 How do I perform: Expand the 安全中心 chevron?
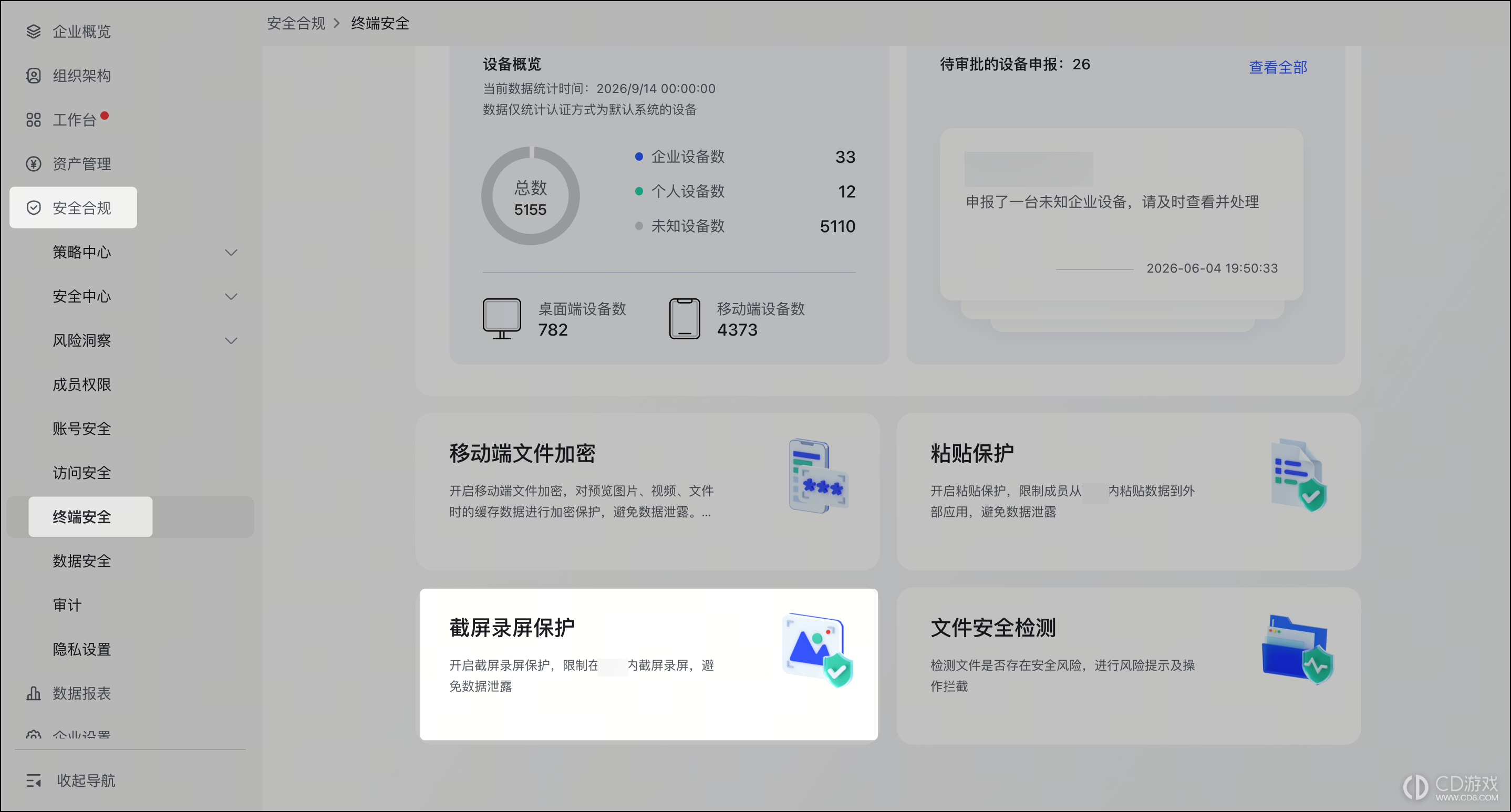click(x=231, y=296)
